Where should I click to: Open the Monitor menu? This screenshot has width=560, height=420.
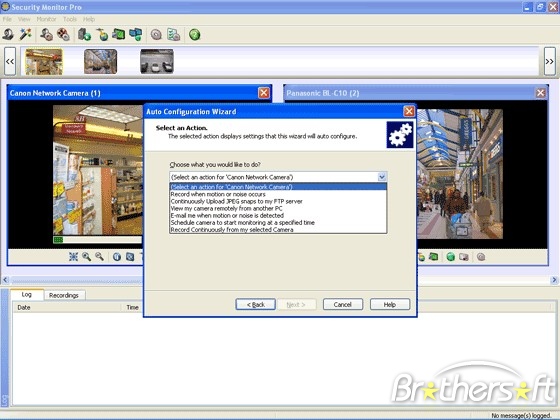(46, 19)
